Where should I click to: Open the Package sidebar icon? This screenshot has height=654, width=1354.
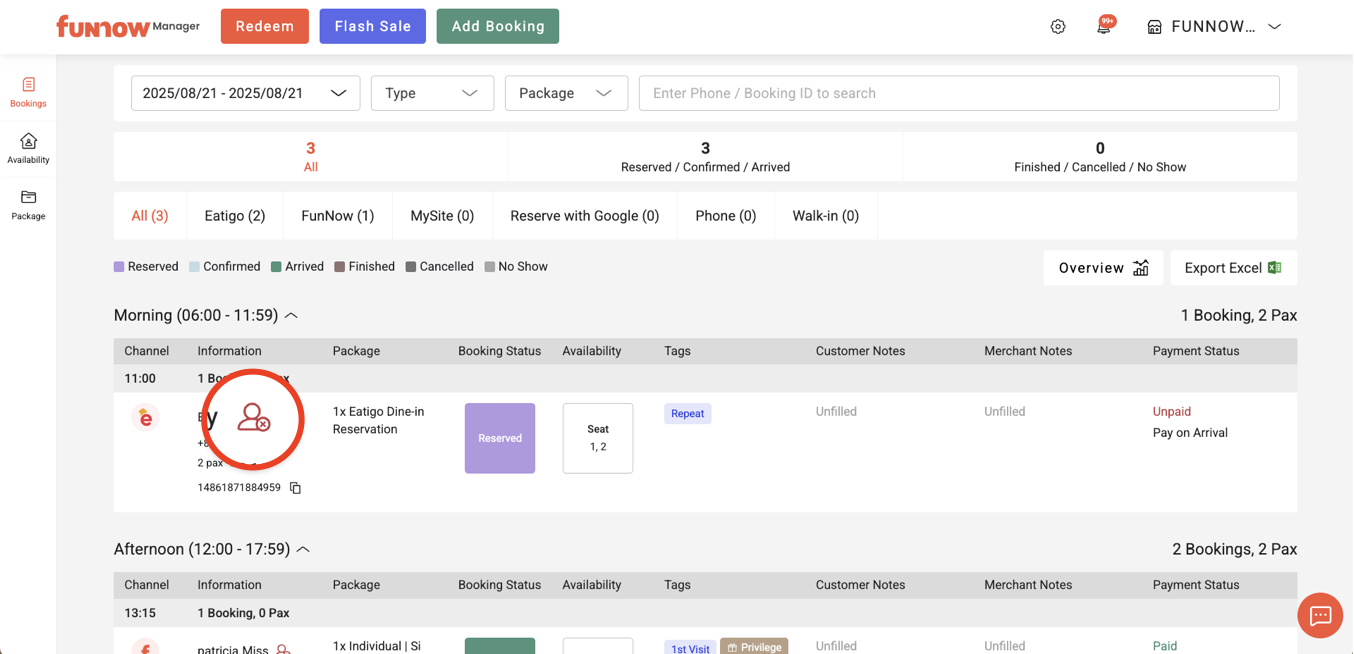(x=28, y=204)
